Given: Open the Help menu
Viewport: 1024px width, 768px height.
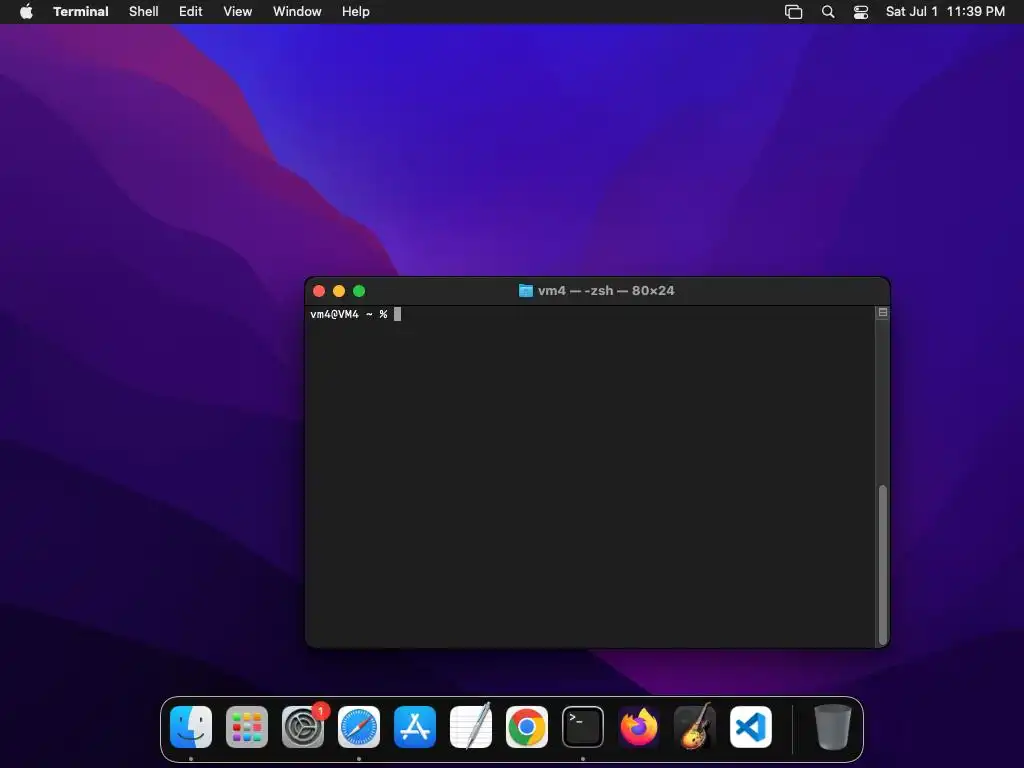Looking at the screenshot, I should pos(356,12).
